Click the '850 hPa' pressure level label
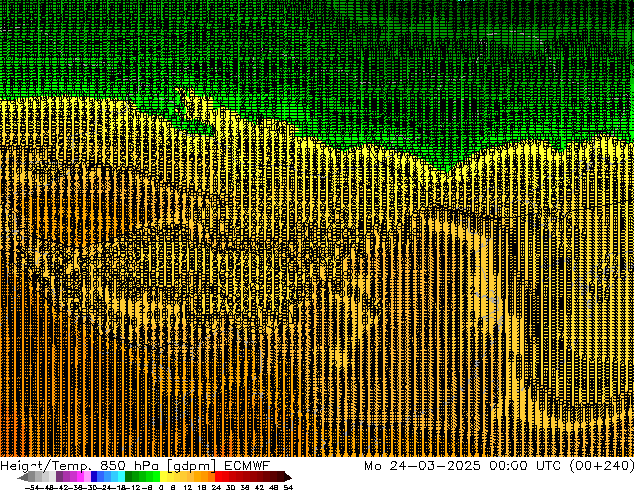Screen dimensions: 634x490 [x=129, y=466]
